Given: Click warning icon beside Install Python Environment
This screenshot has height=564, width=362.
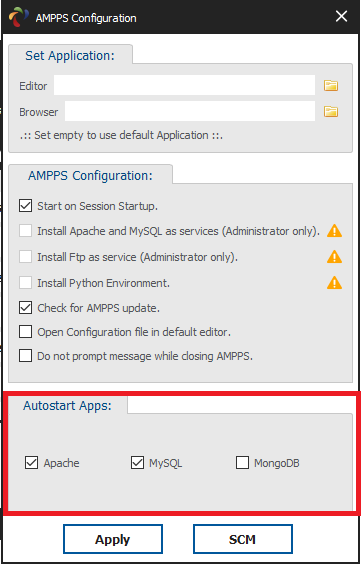Looking at the screenshot, I should click(334, 283).
